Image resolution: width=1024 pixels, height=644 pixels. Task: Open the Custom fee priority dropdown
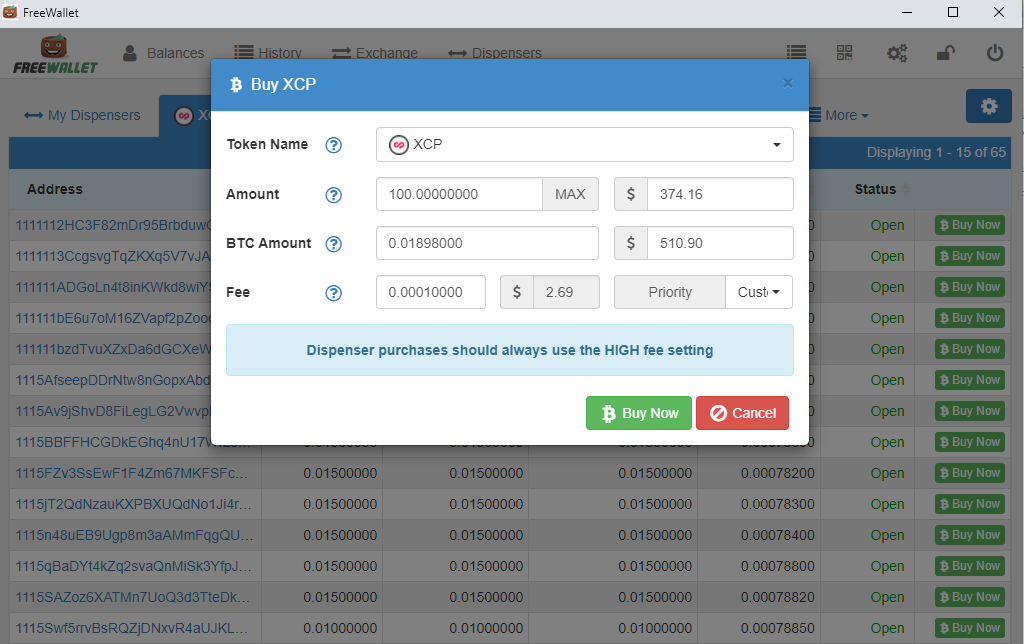pos(759,292)
